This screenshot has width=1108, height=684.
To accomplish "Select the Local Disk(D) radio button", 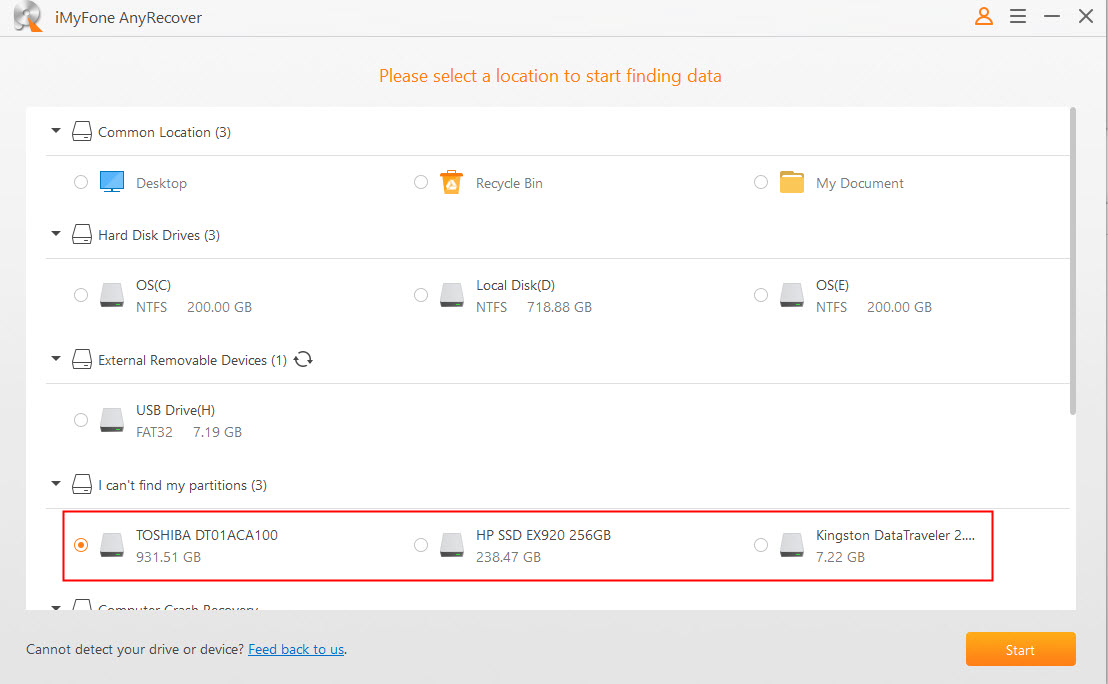I will tap(421, 295).
